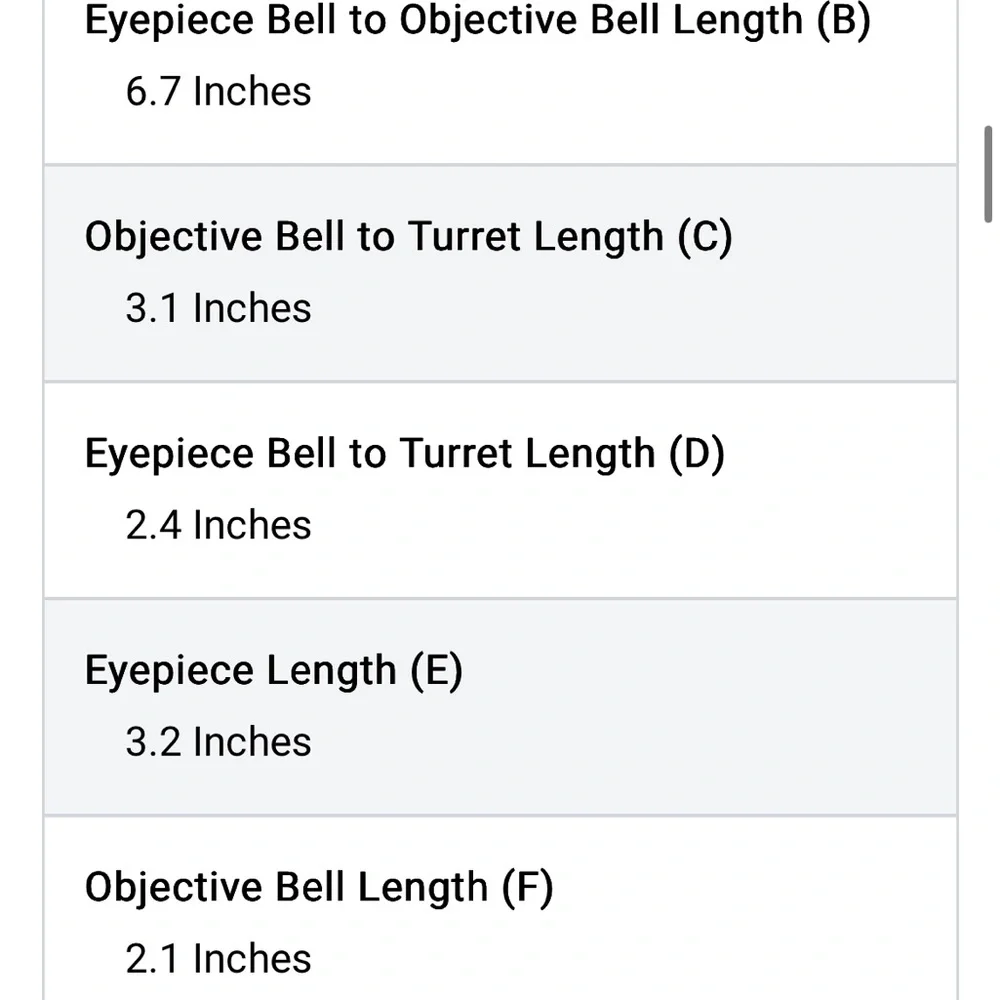Click the number 3.1 under dimension C

click(x=152, y=308)
